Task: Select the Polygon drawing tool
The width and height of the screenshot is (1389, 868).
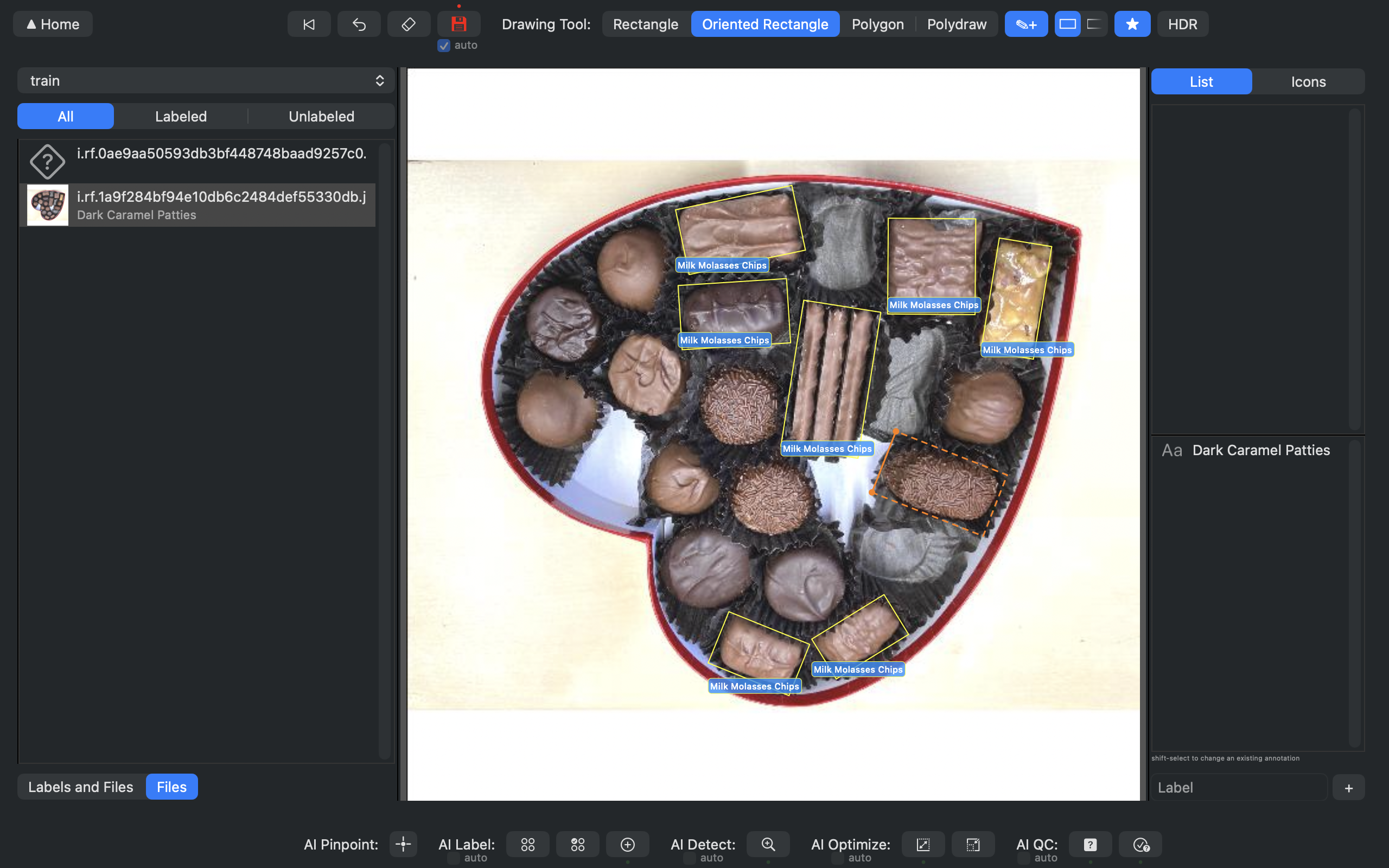Action: (877, 23)
